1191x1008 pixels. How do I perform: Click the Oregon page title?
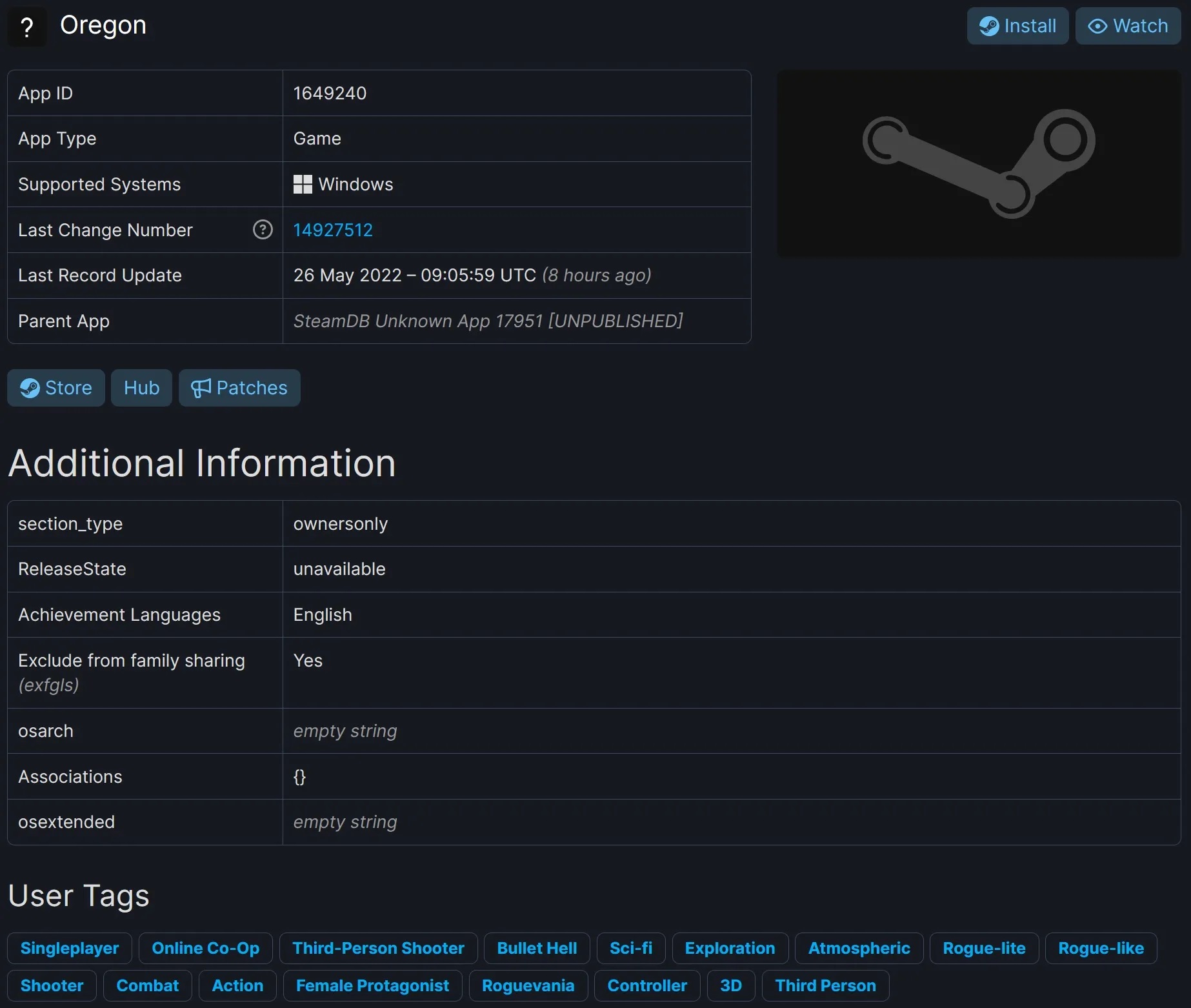click(103, 26)
